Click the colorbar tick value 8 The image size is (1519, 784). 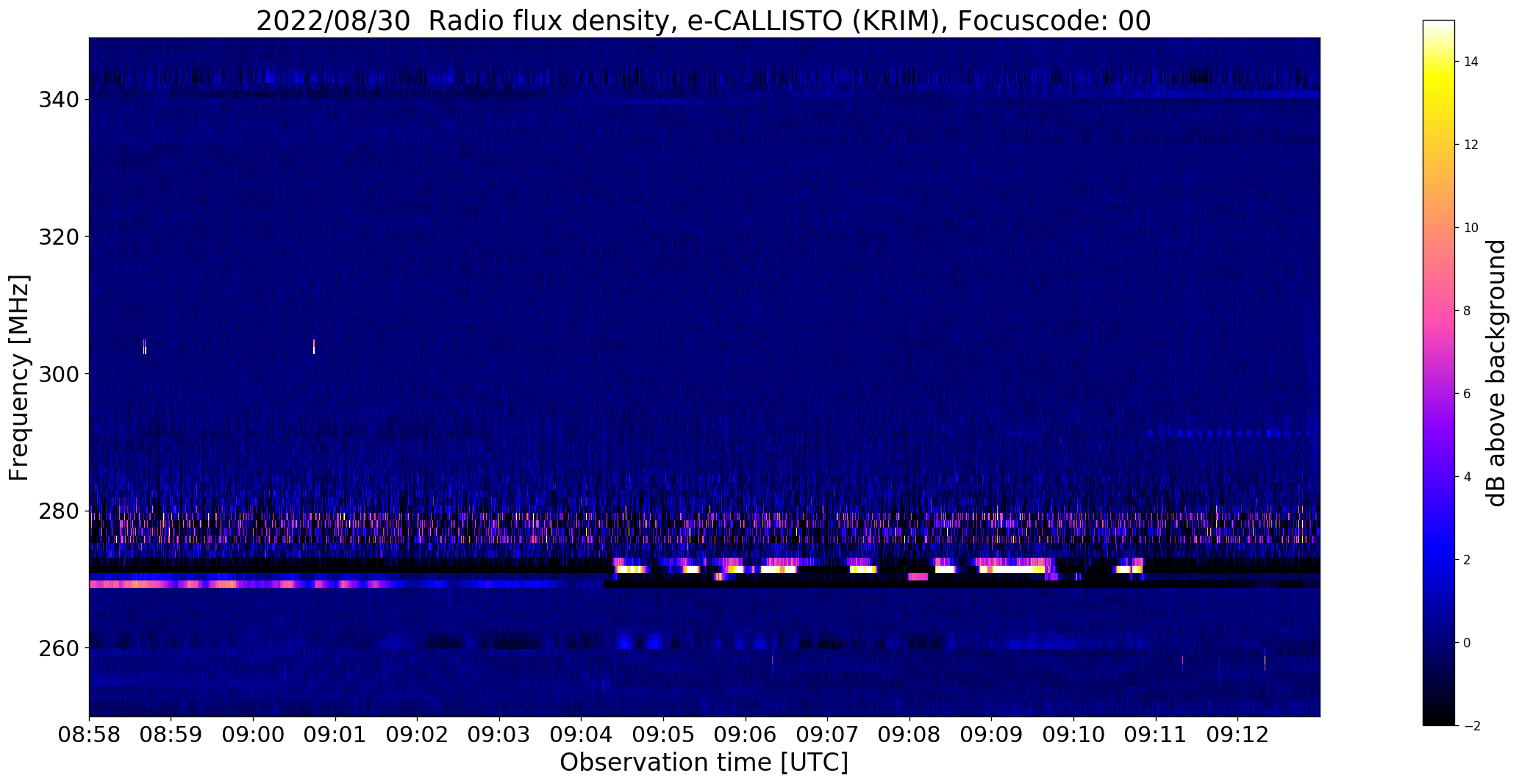(x=1468, y=311)
